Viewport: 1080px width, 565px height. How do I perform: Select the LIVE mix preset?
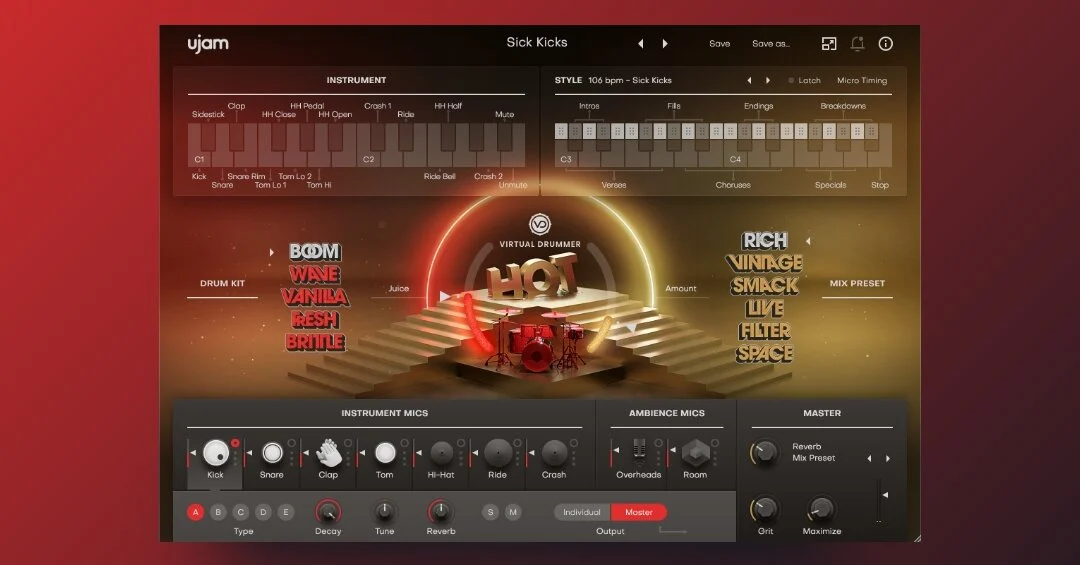click(x=765, y=309)
